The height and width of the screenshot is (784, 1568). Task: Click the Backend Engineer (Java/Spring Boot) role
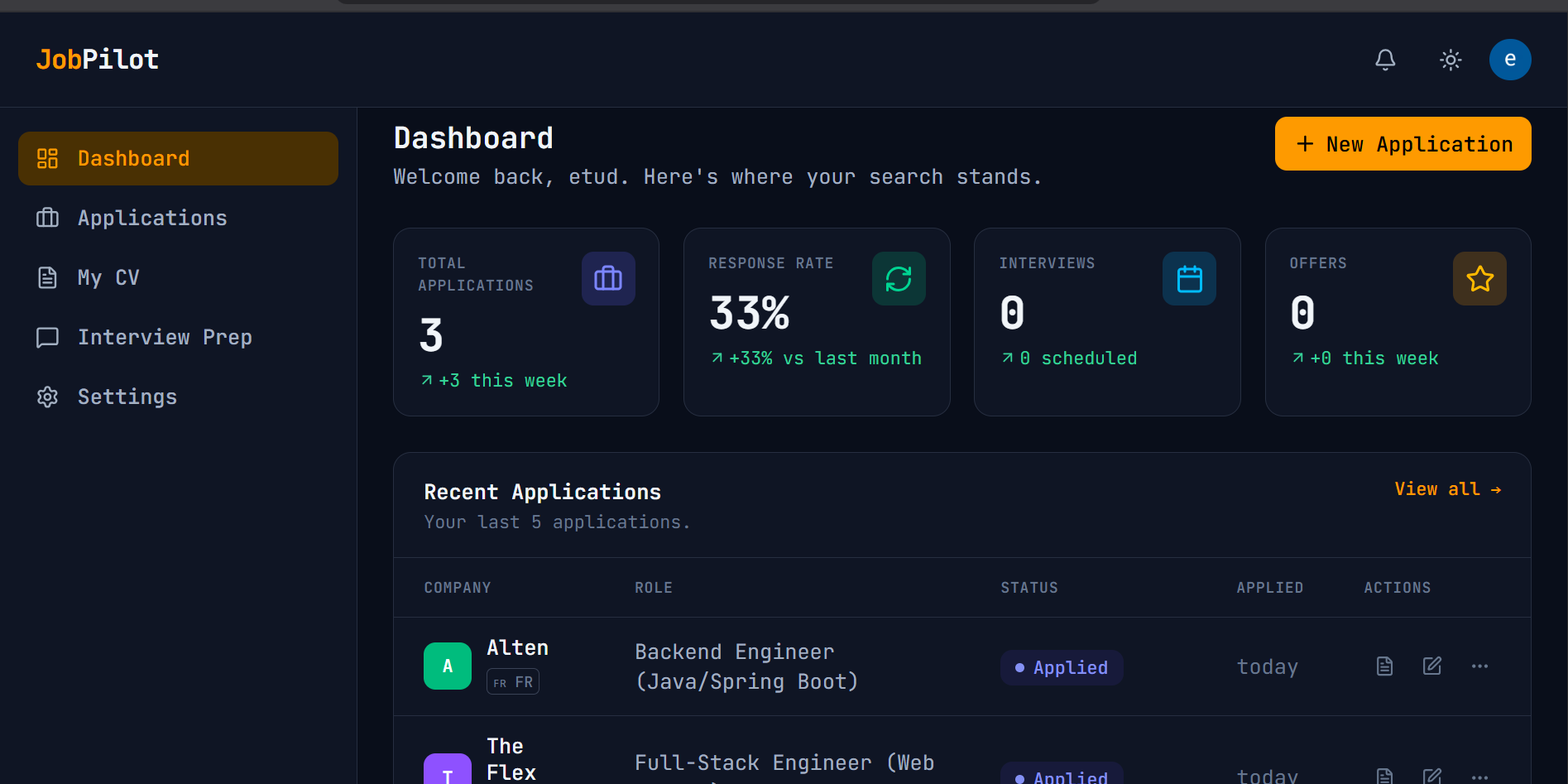pyautogui.click(x=746, y=666)
